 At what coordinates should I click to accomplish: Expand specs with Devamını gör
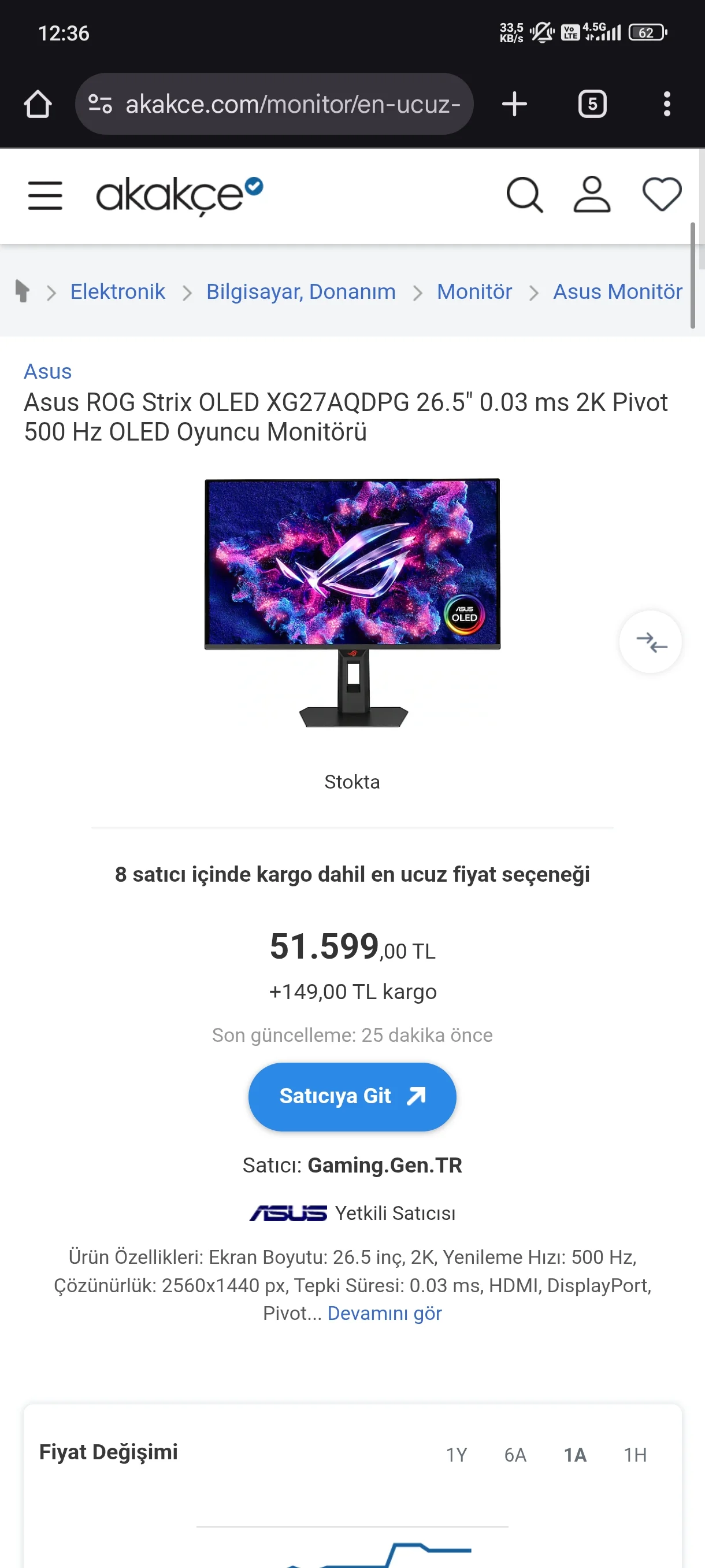[x=384, y=1313]
